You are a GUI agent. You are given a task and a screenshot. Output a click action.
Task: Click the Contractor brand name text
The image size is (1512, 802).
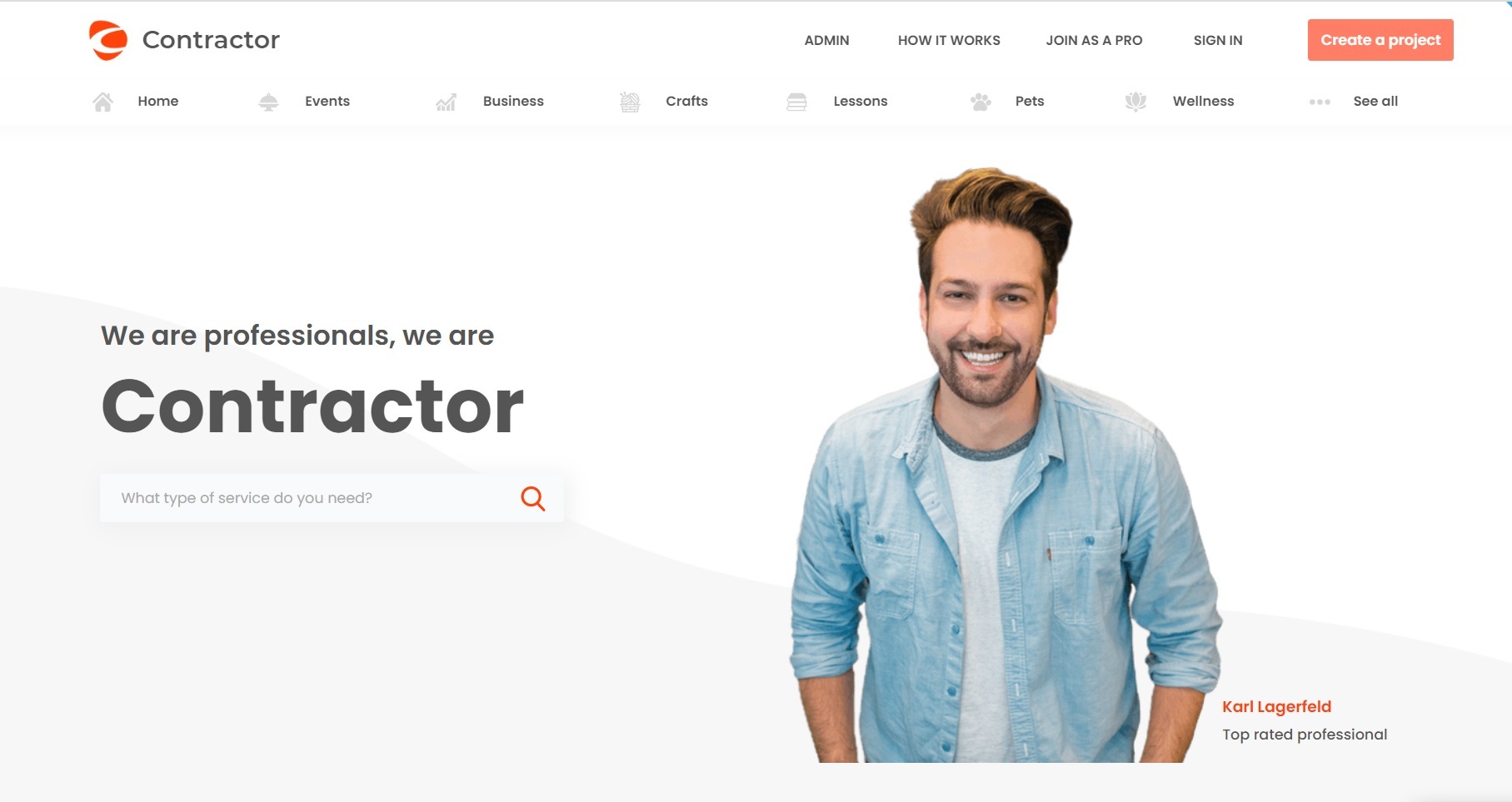211,39
